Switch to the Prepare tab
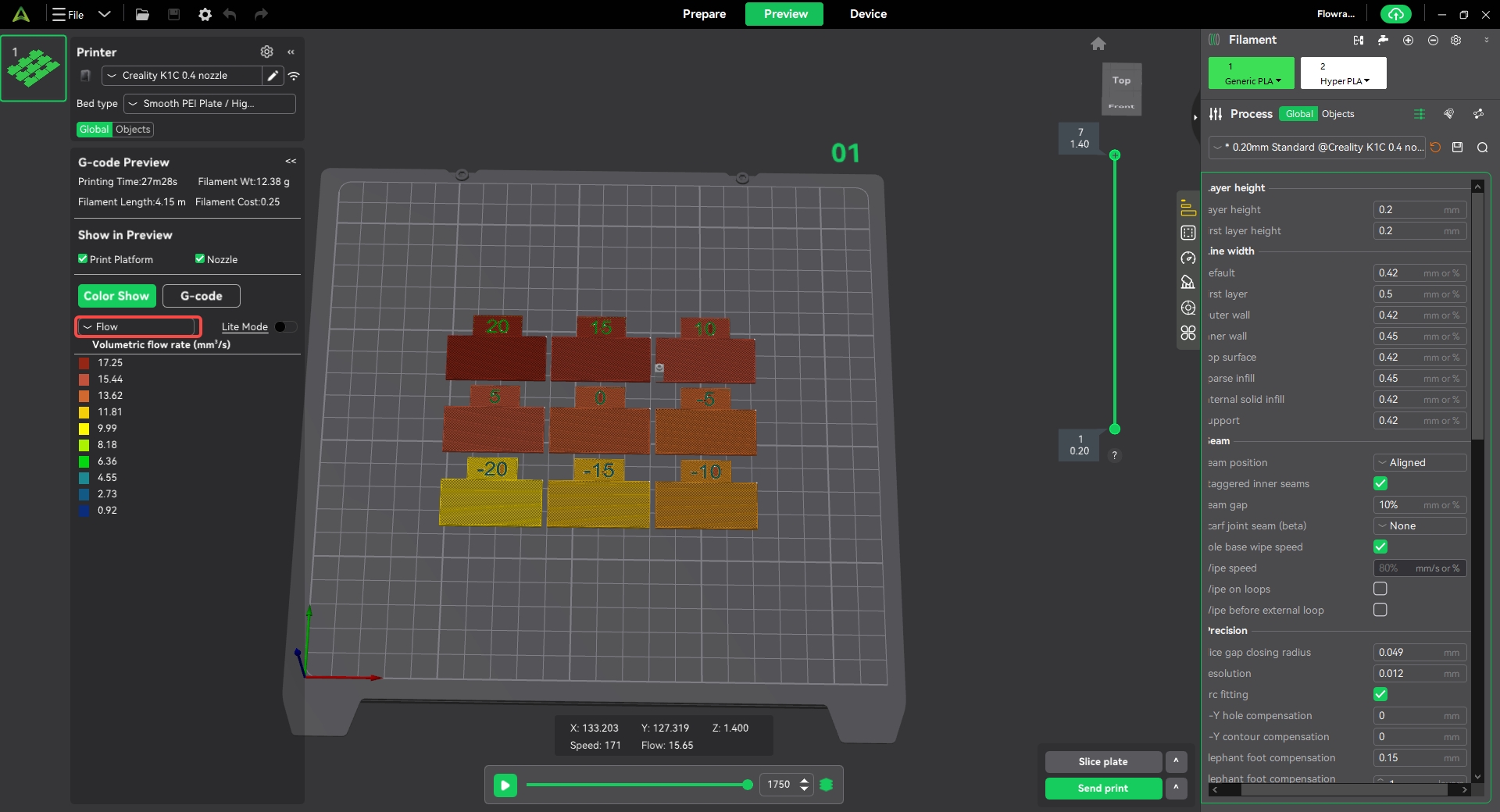Viewport: 1500px width, 812px height. click(704, 14)
